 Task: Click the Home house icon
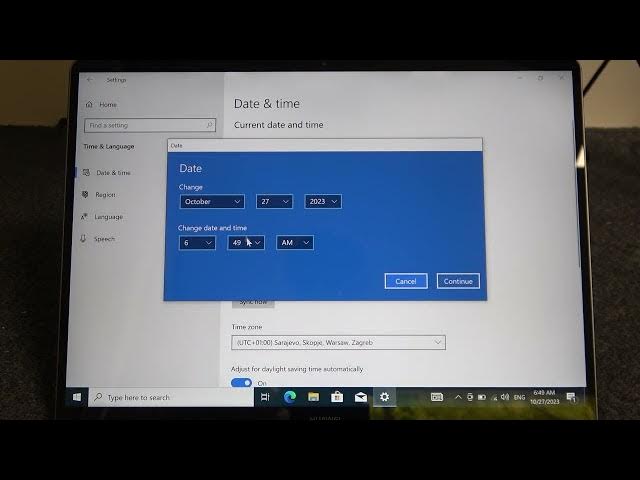89,104
